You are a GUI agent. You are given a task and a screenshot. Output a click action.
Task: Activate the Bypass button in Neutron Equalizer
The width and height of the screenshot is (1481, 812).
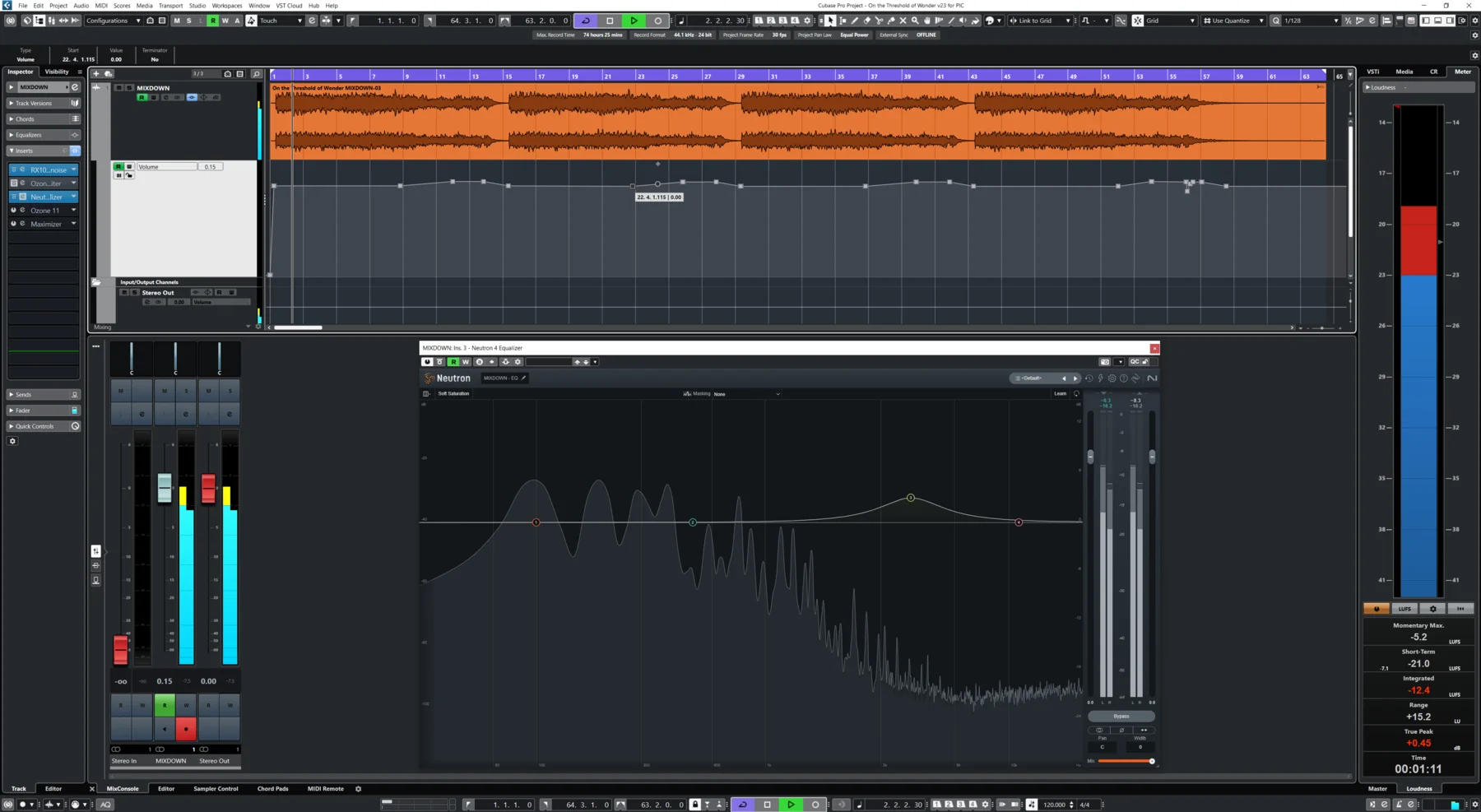[x=1121, y=716]
